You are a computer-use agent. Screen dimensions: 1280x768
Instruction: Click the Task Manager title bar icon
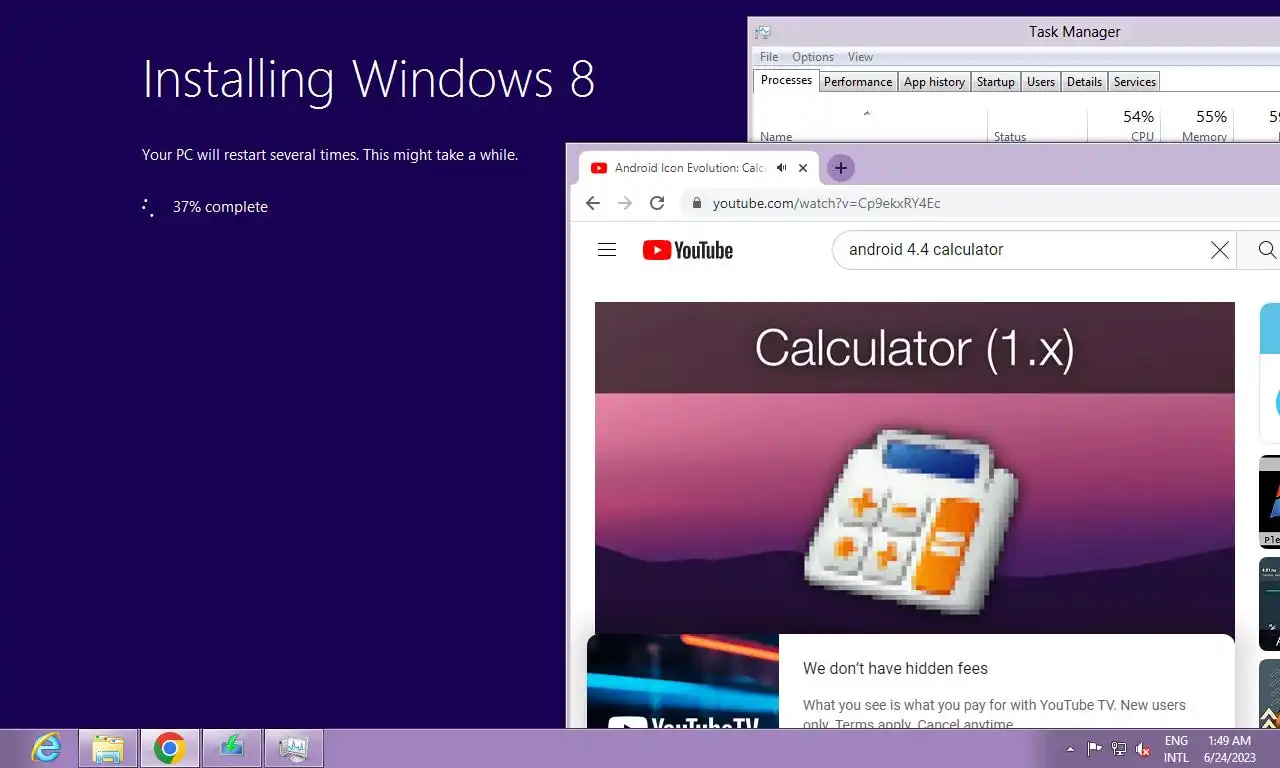(x=763, y=32)
